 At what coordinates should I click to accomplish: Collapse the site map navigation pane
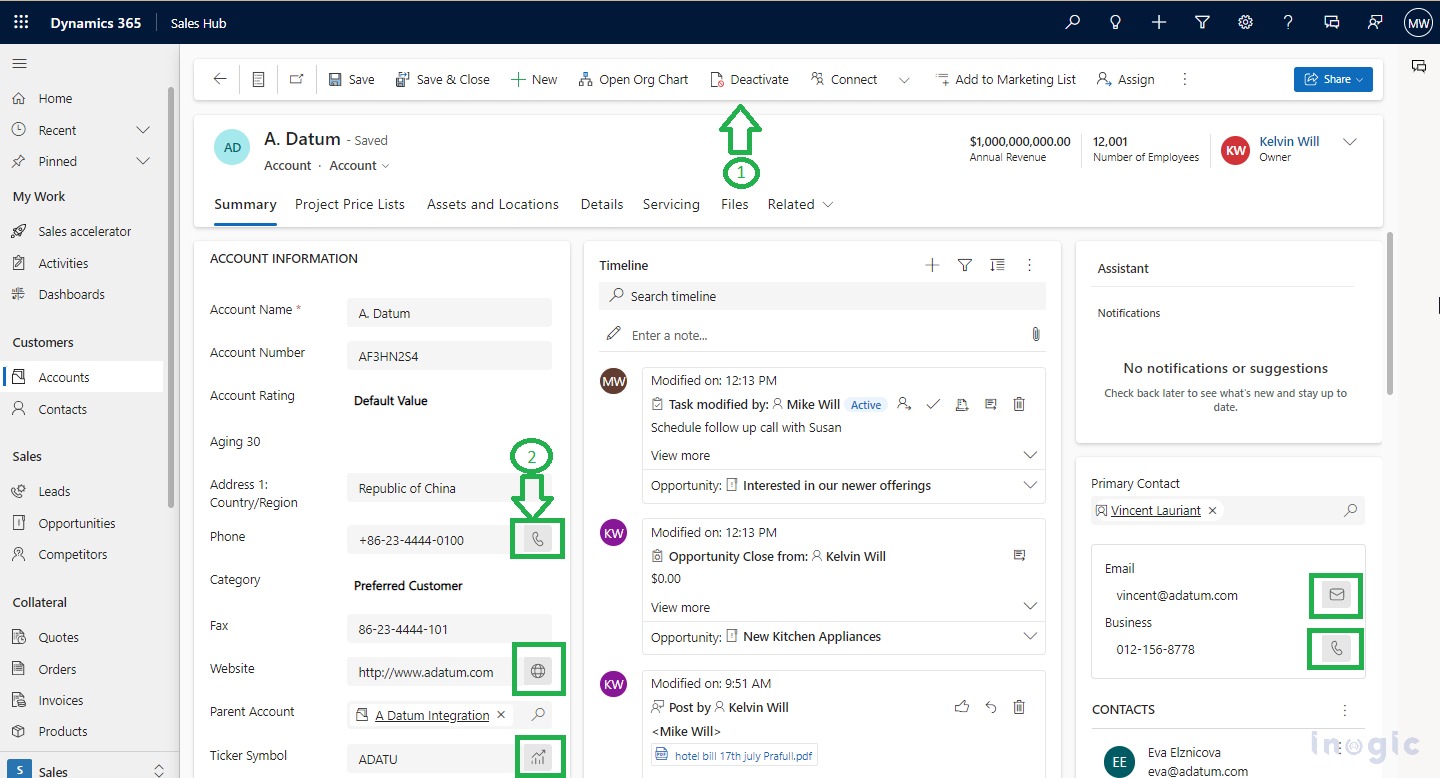pyautogui.click(x=19, y=63)
